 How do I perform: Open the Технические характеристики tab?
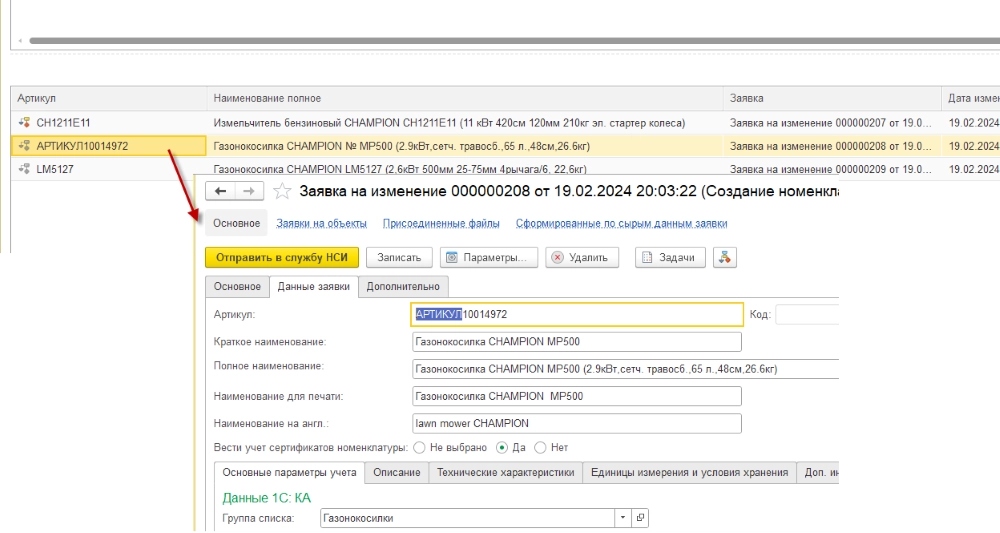point(506,472)
